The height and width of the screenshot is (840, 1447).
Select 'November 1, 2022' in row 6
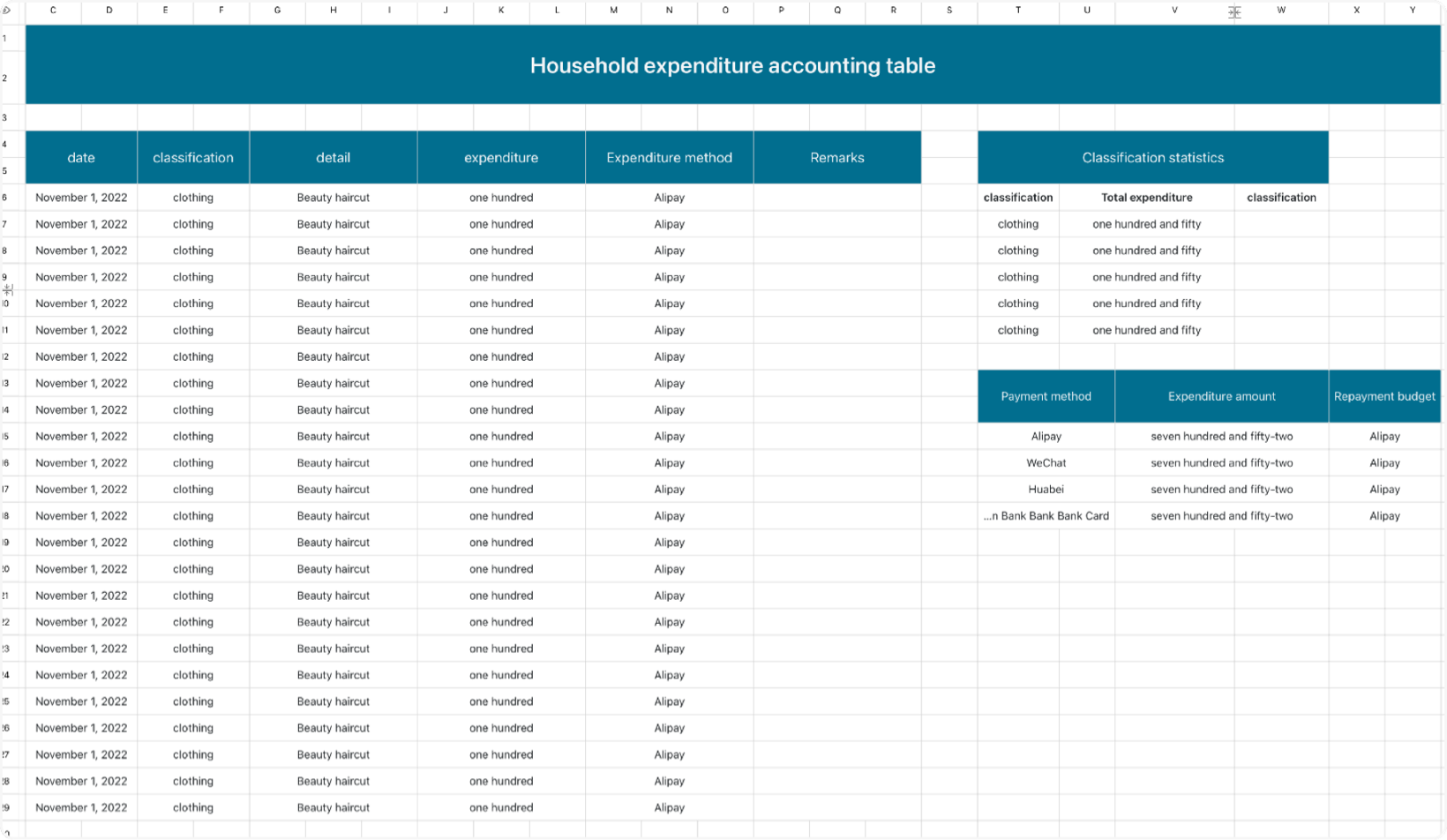click(81, 198)
